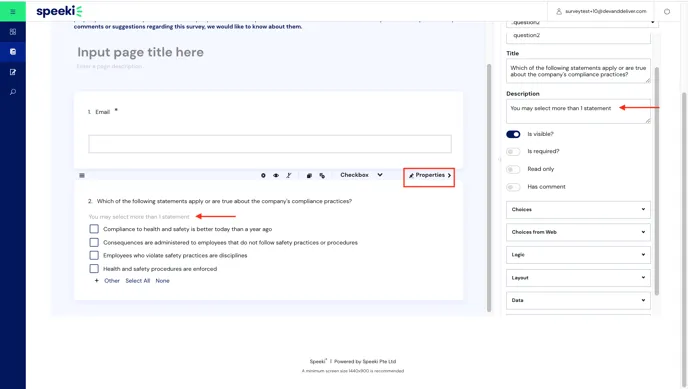
Task: Click the None link under choices
Action: tap(162, 281)
